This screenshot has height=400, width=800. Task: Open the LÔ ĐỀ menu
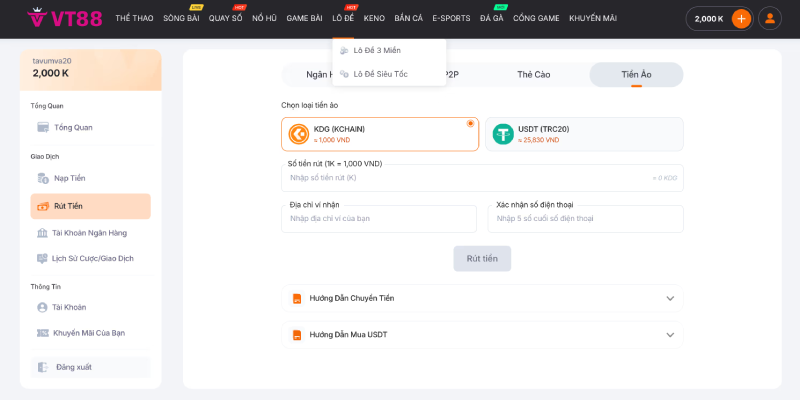tap(343, 18)
